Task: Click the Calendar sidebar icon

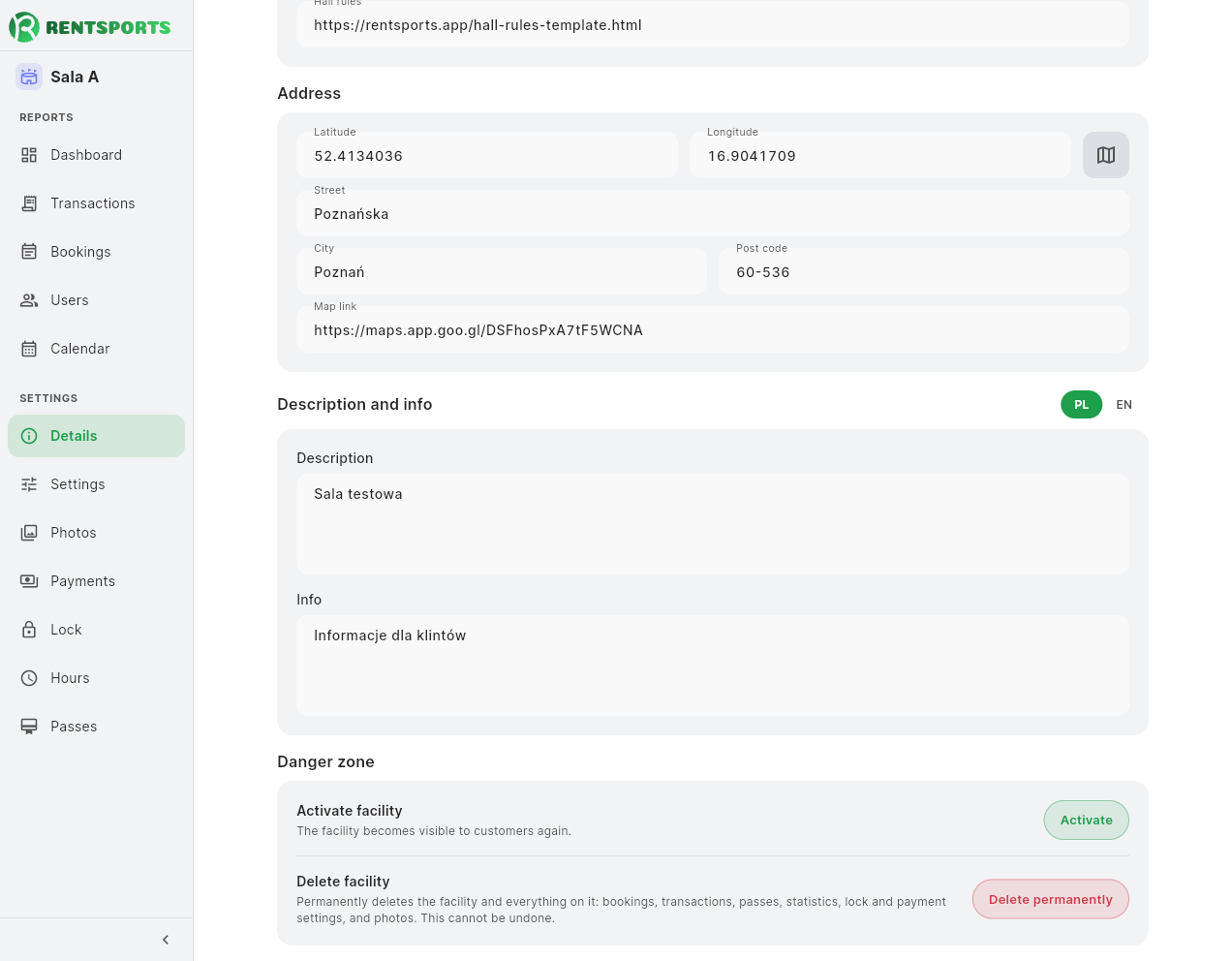Action: click(x=29, y=349)
